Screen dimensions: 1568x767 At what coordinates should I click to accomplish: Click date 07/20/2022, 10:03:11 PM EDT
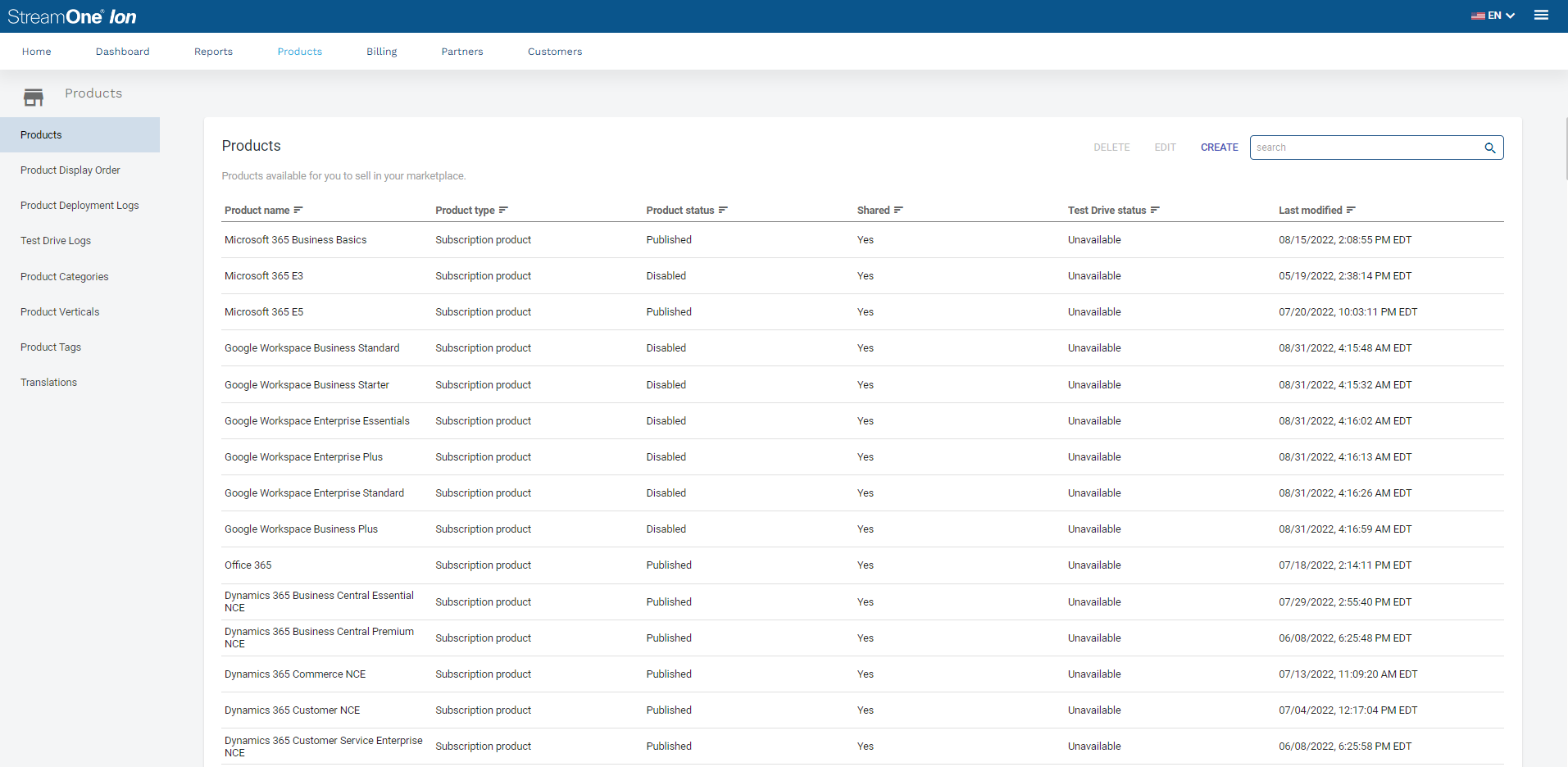pyautogui.click(x=1348, y=312)
